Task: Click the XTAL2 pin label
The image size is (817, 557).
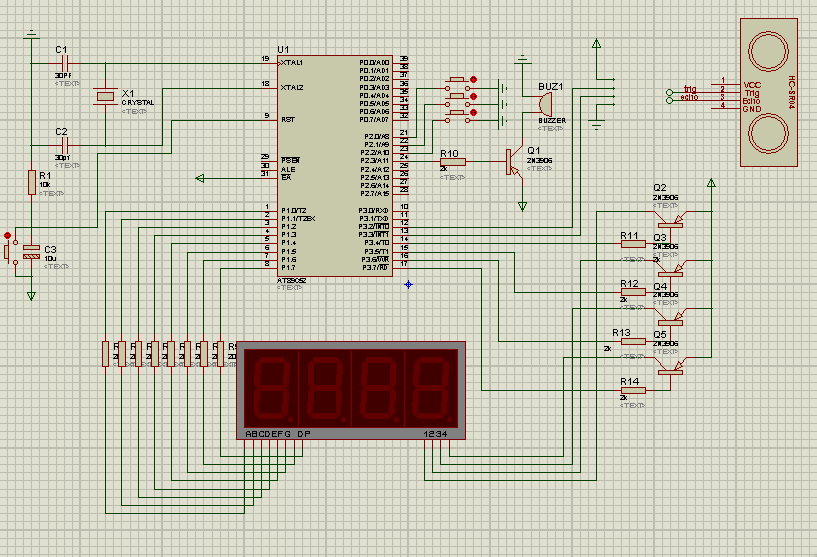Action: tap(292, 88)
